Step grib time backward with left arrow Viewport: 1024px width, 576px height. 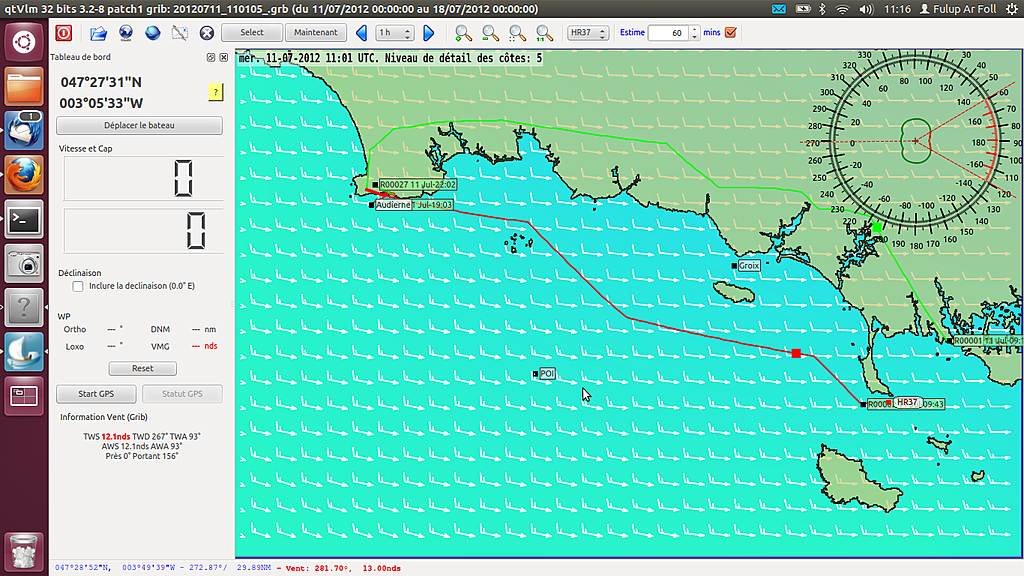pyautogui.click(x=361, y=33)
